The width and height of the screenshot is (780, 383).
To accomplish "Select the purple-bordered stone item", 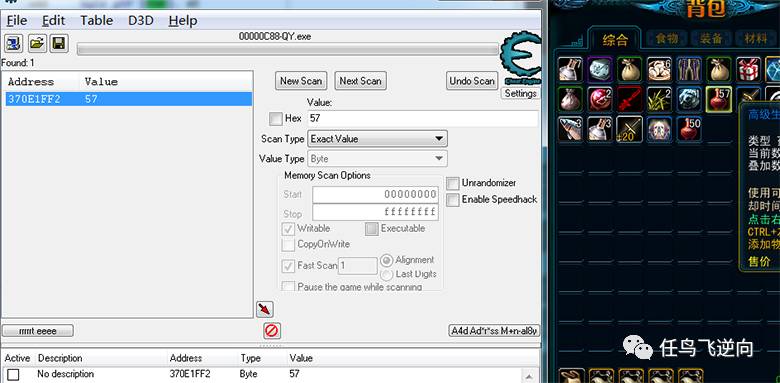I will (x=600, y=70).
